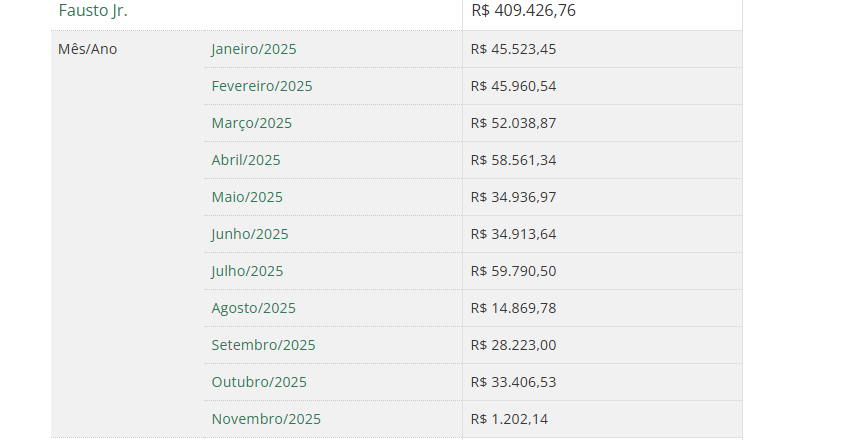Click the July value R$ 59.790,50
This screenshot has width=850, height=440.
pos(513,271)
